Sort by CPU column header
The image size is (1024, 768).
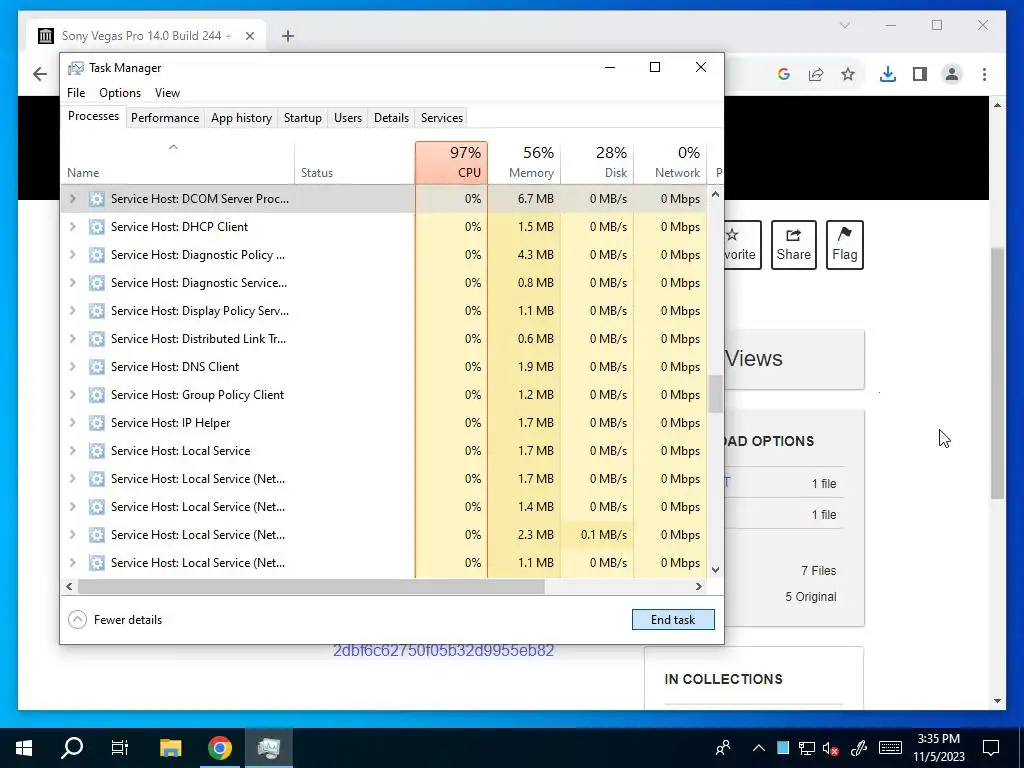(451, 162)
